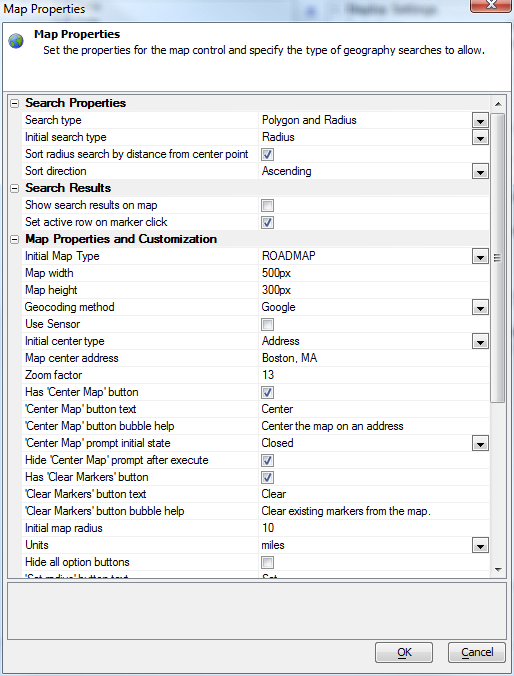Collapse the Search Results section
This screenshot has height=676, width=514.
[x=15, y=188]
